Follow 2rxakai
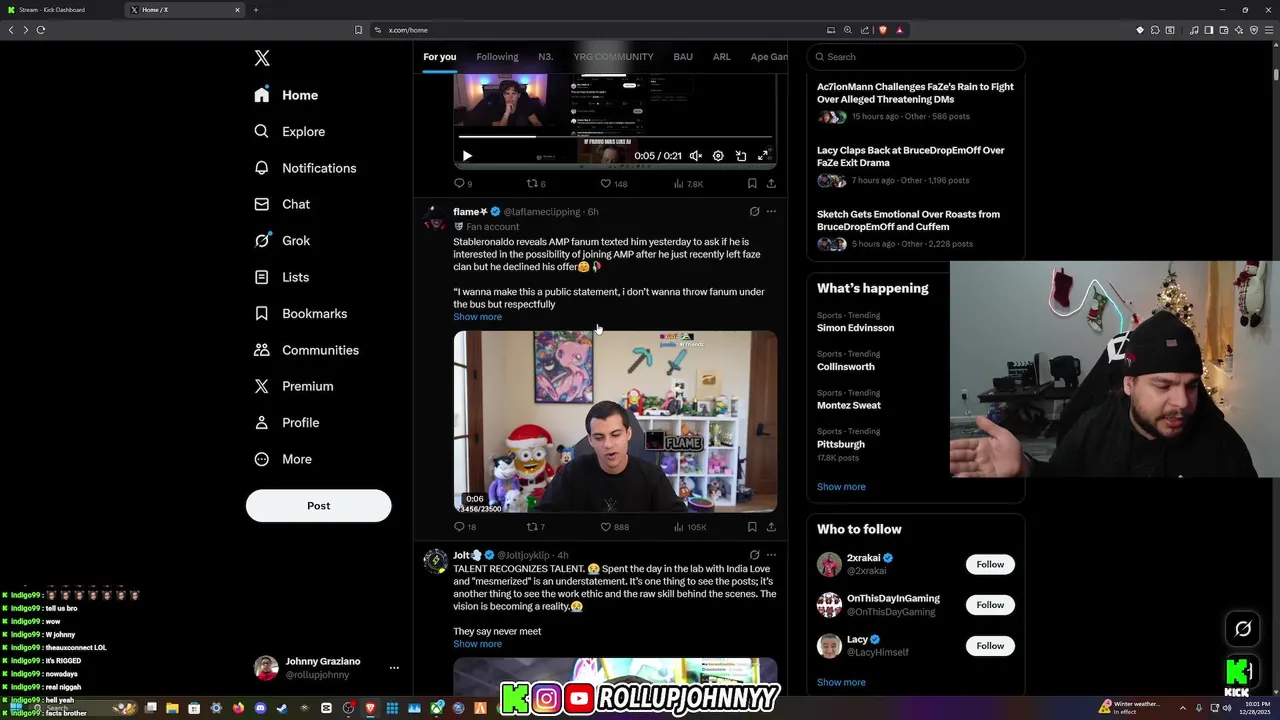Viewport: 1280px width, 720px height. [990, 565]
